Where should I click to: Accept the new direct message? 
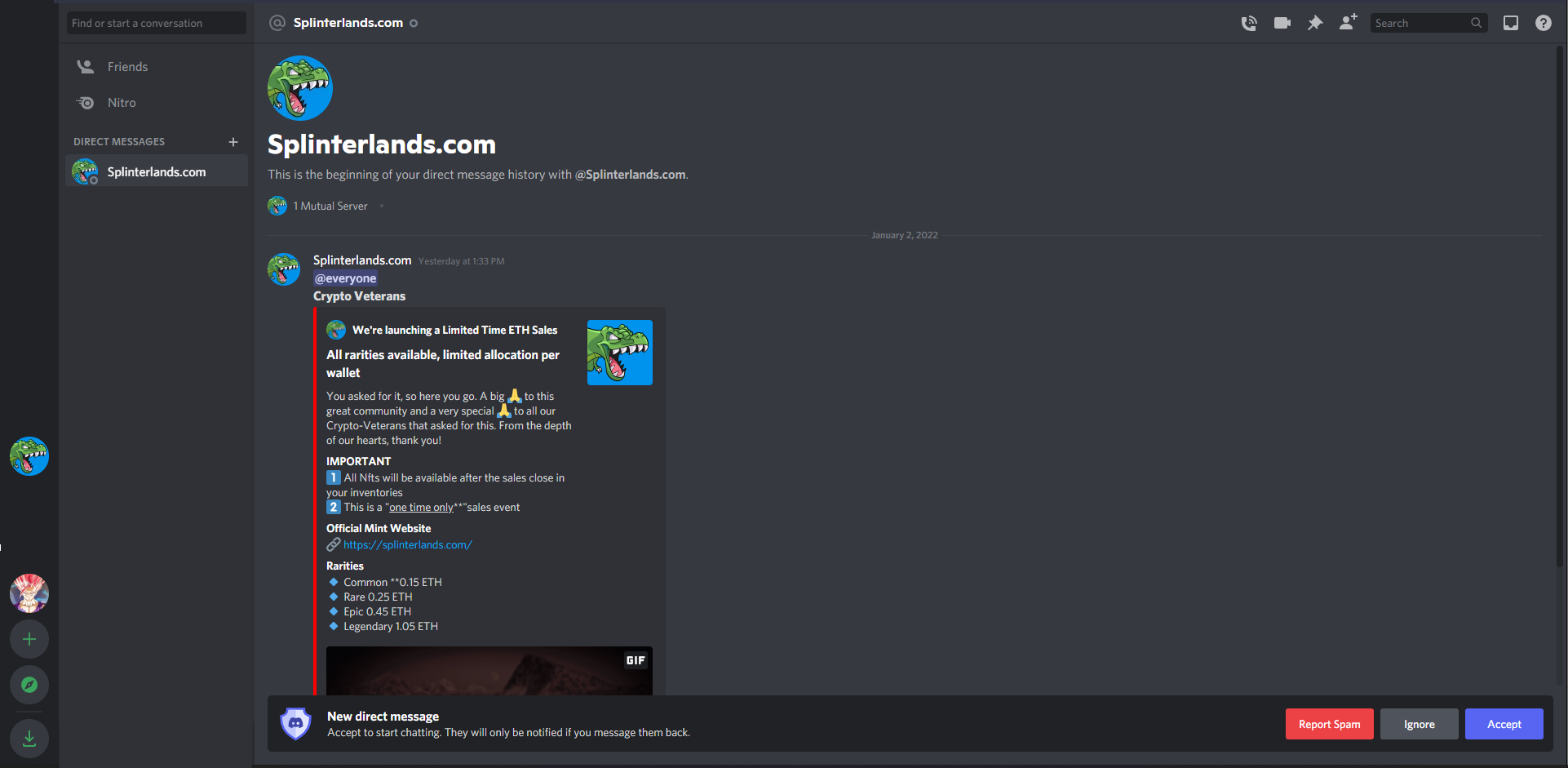tap(1504, 724)
